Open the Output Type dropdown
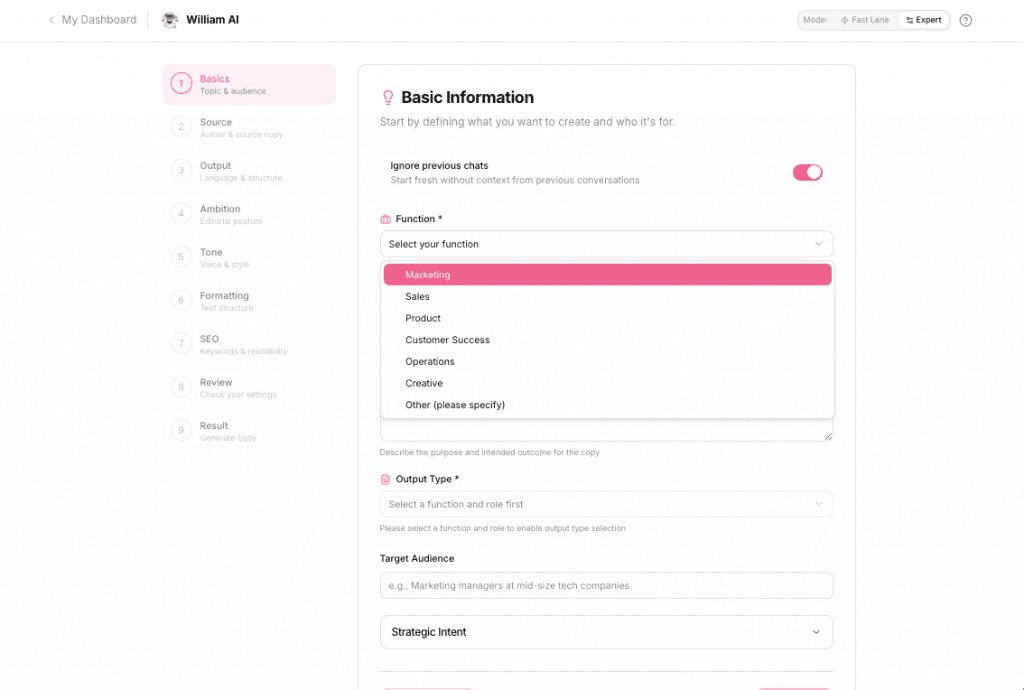The height and width of the screenshot is (690, 1024). point(606,504)
